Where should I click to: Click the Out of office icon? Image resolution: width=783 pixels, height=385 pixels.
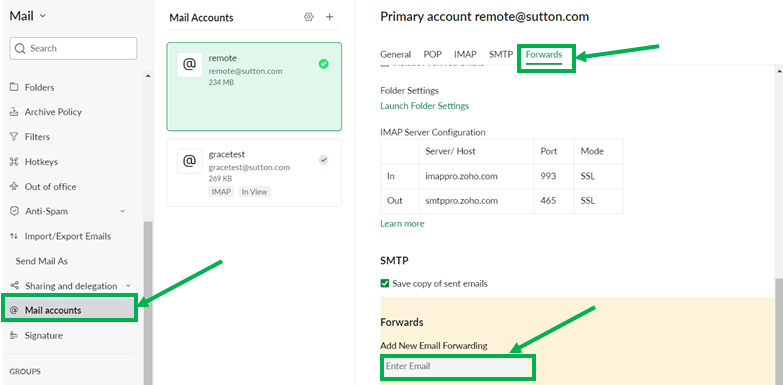[14, 187]
